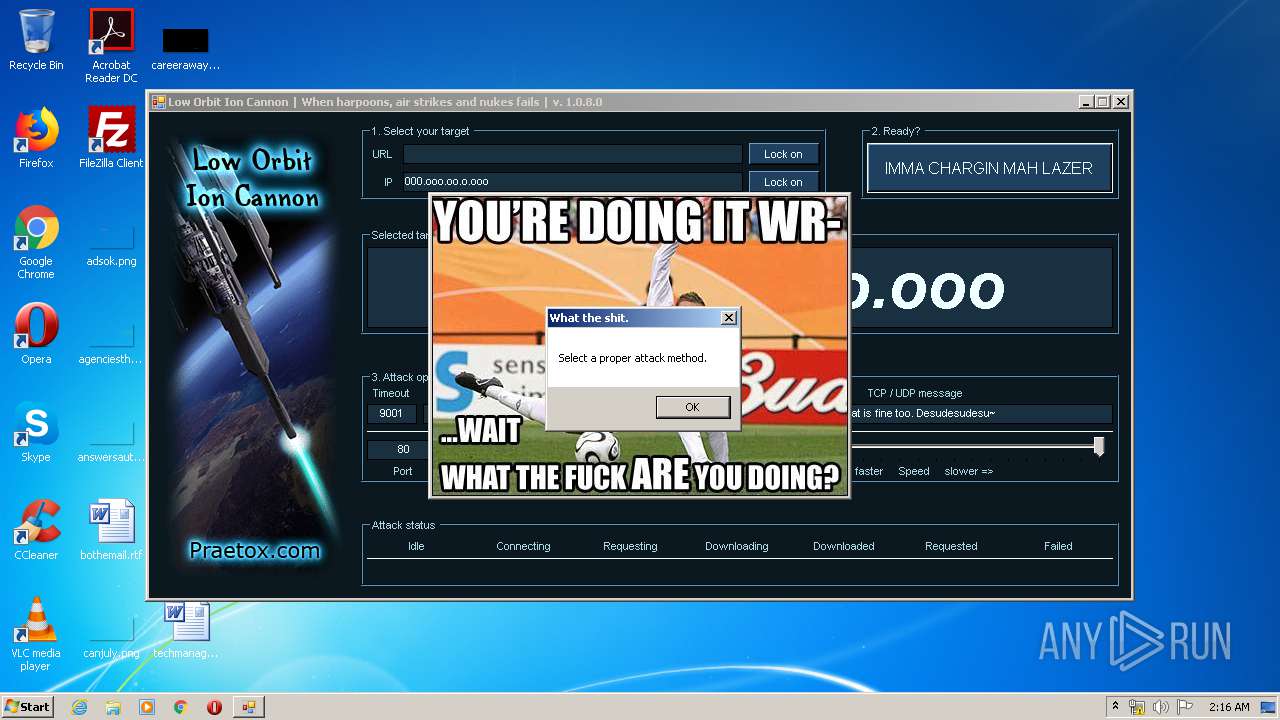Click OK in the 'What the shit.' dialog
1280x720 pixels.
coord(692,407)
